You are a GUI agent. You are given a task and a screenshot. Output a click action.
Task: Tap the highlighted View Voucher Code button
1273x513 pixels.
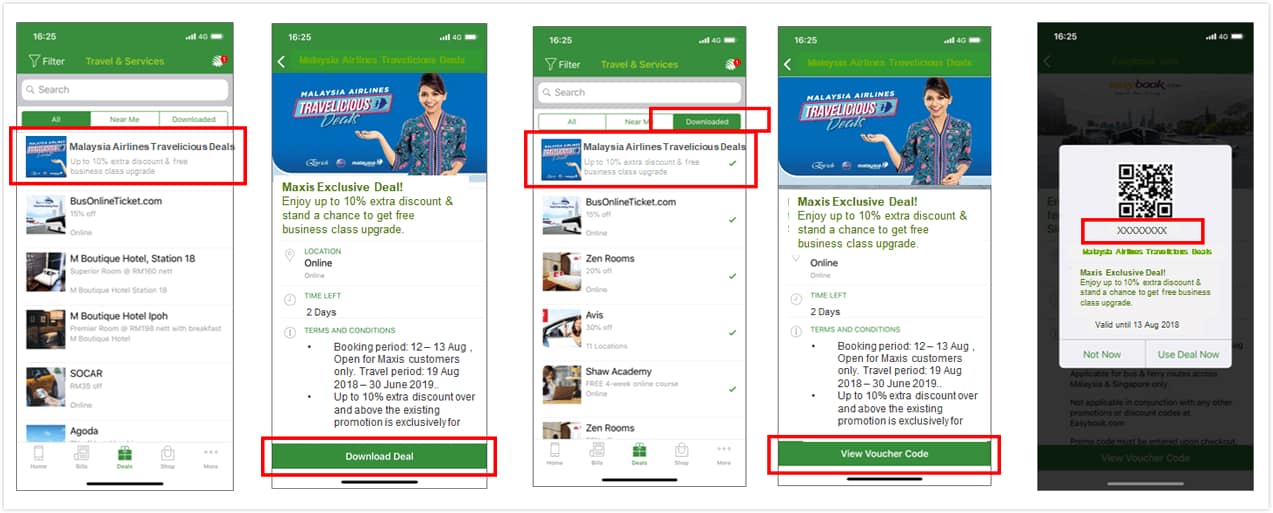coord(883,454)
